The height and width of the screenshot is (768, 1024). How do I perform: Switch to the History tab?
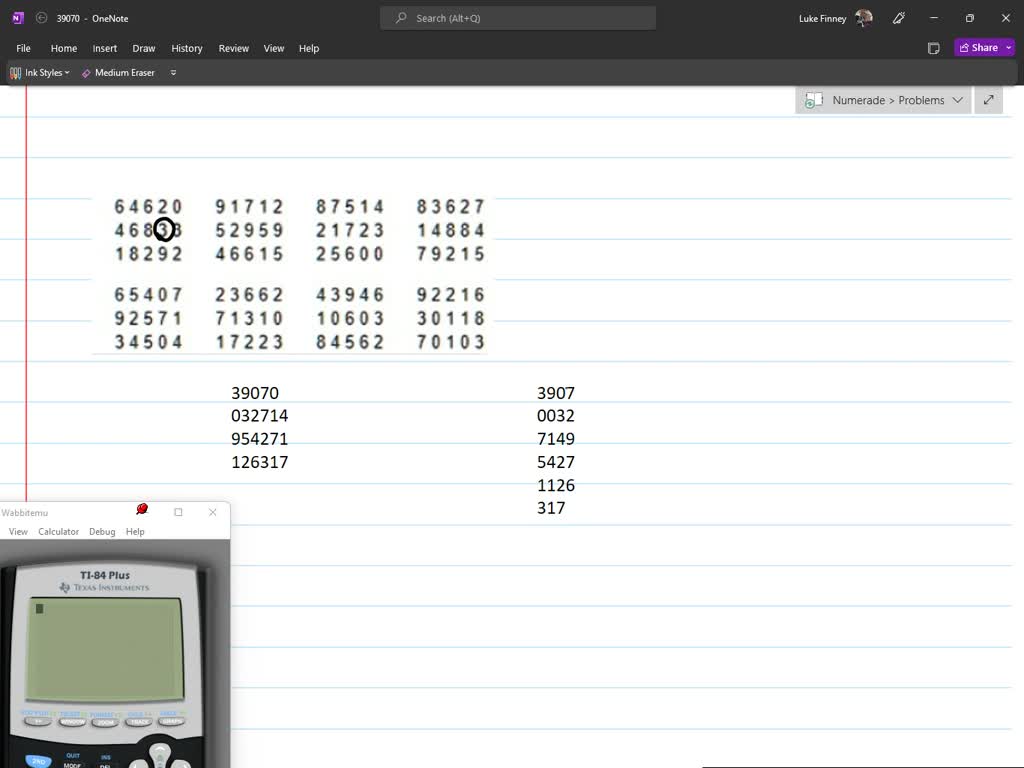click(x=187, y=48)
